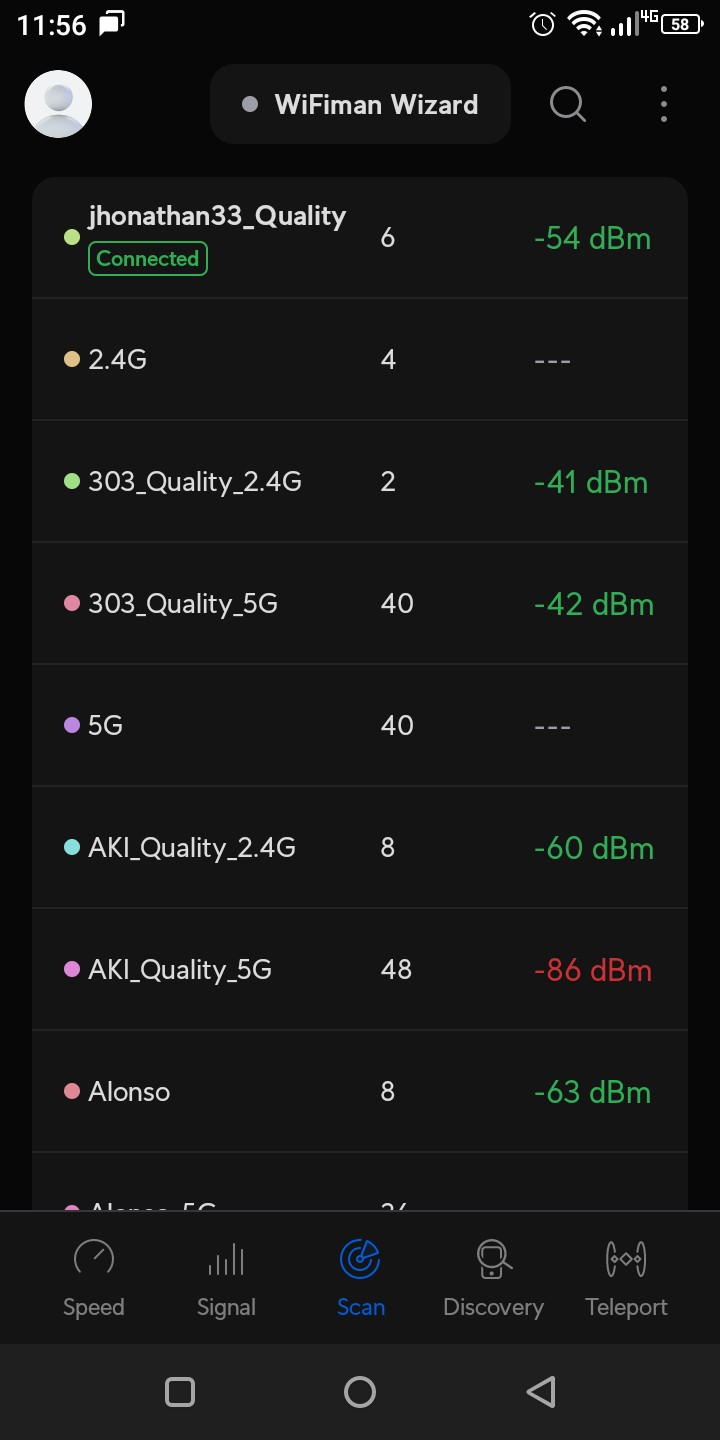The height and width of the screenshot is (1440, 720).
Task: Tap the pink color dot beside Alonso
Action: (x=72, y=1092)
